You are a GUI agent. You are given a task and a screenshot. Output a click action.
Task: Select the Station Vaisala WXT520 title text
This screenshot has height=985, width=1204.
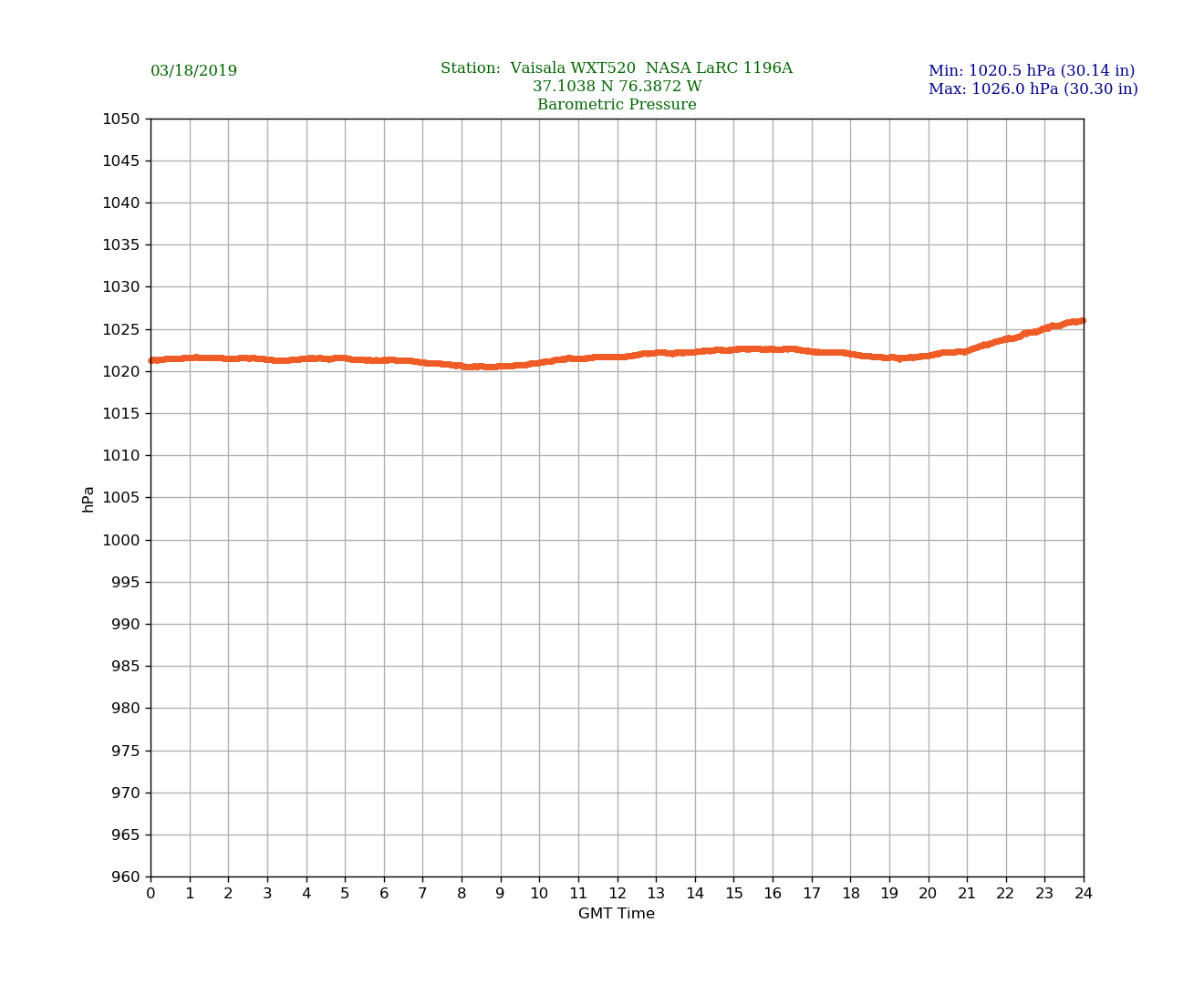(x=616, y=68)
